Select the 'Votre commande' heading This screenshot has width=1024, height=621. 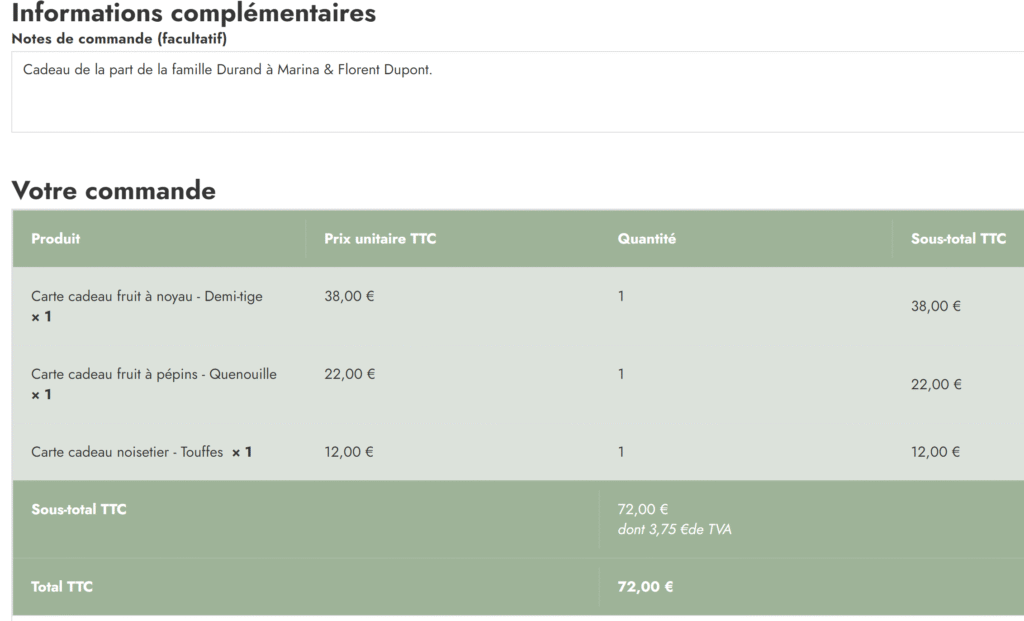click(114, 191)
